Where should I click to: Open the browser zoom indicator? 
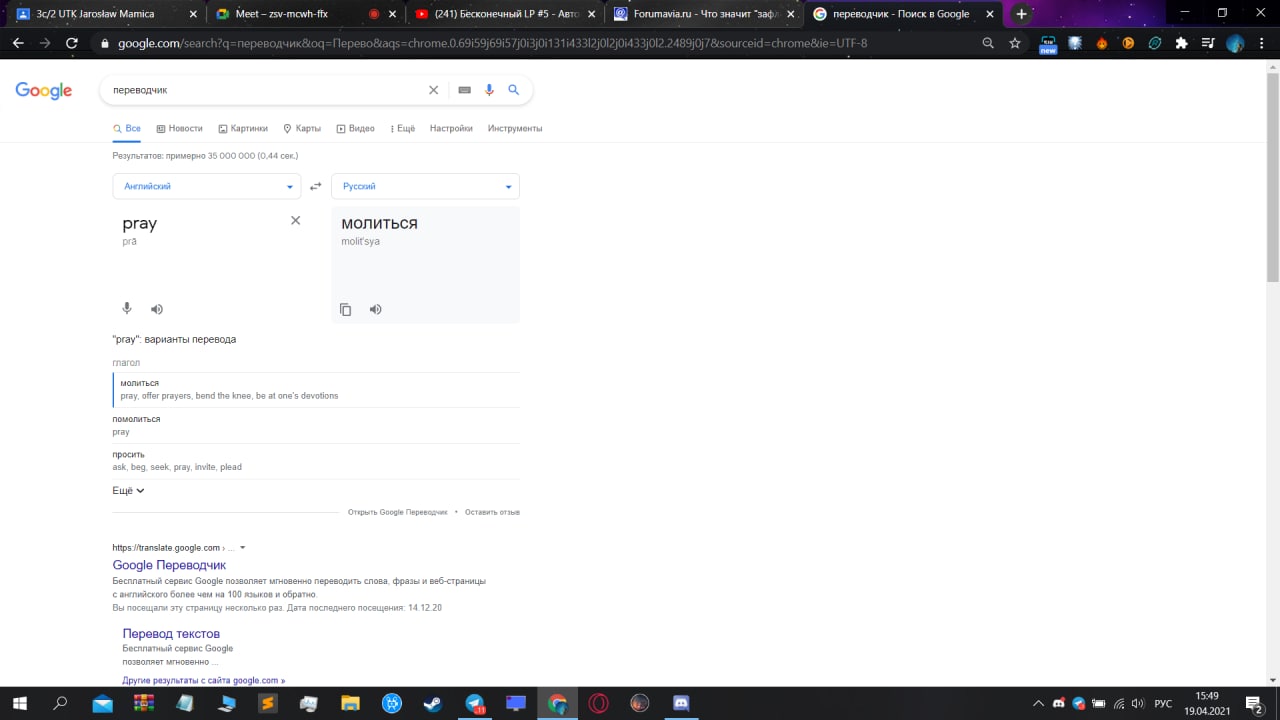click(x=988, y=43)
